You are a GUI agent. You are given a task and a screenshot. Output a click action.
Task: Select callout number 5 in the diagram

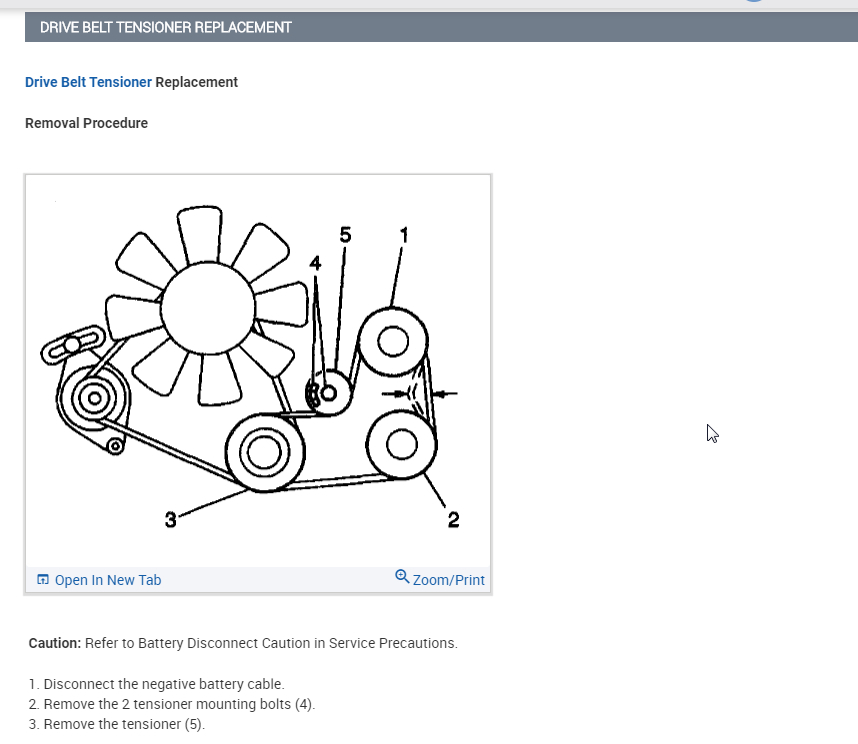click(x=345, y=235)
